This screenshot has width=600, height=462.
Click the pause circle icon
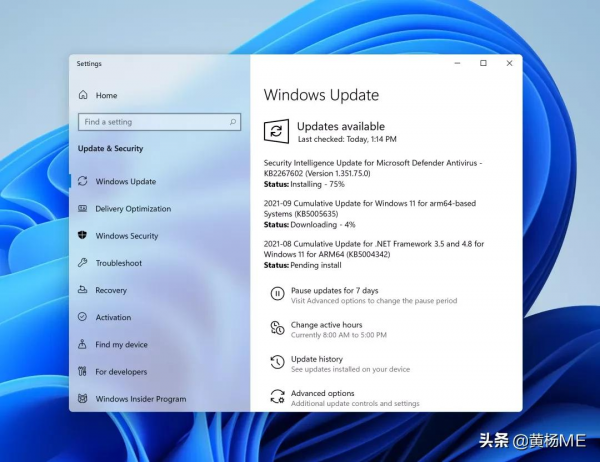click(277, 294)
